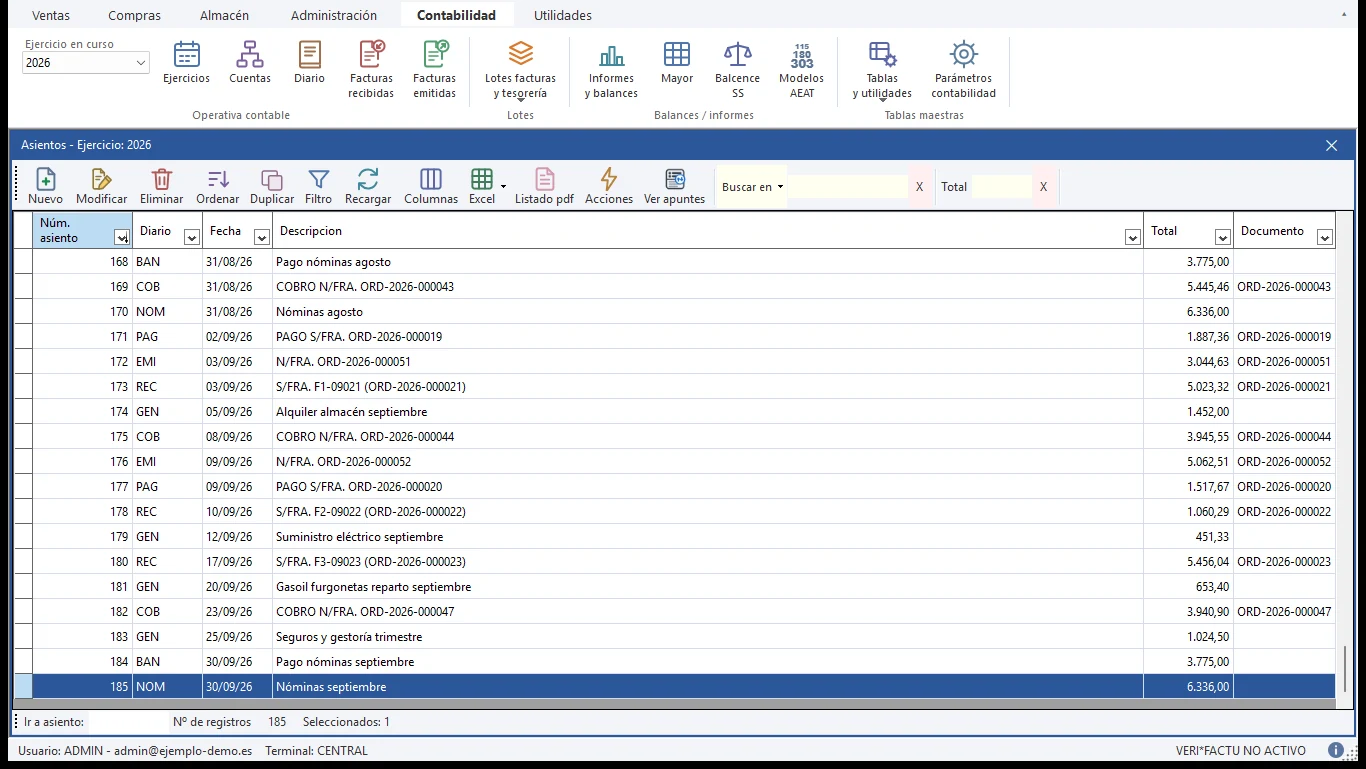Screen dimensions: 1366x769
Task: Create a new entry with Nuevo
Action: coord(46,186)
